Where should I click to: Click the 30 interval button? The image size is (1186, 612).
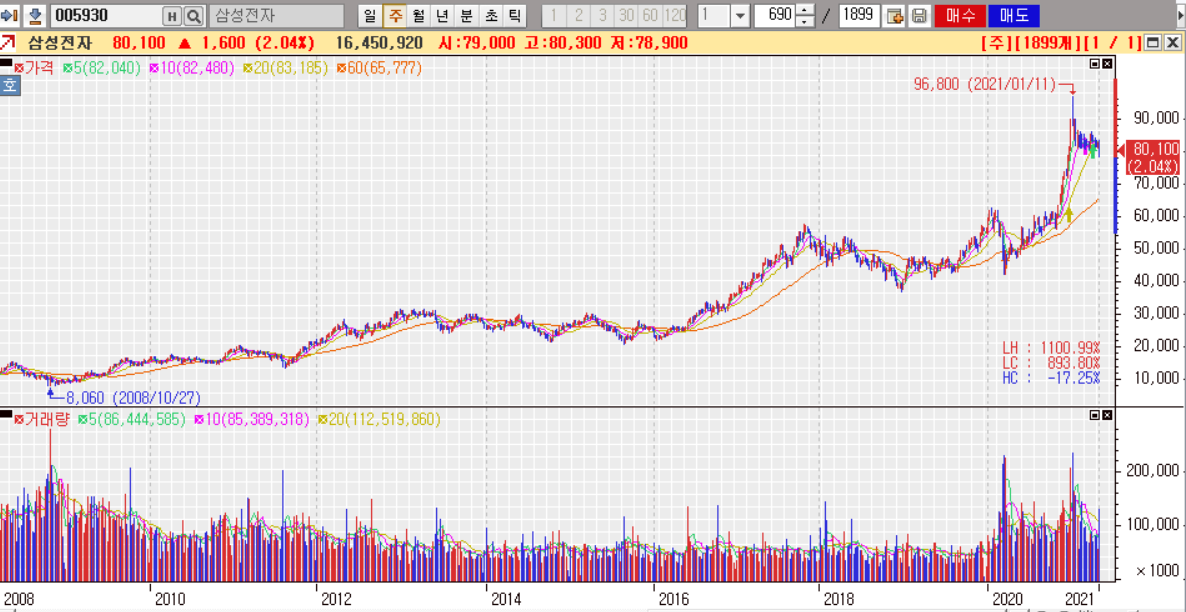[627, 15]
